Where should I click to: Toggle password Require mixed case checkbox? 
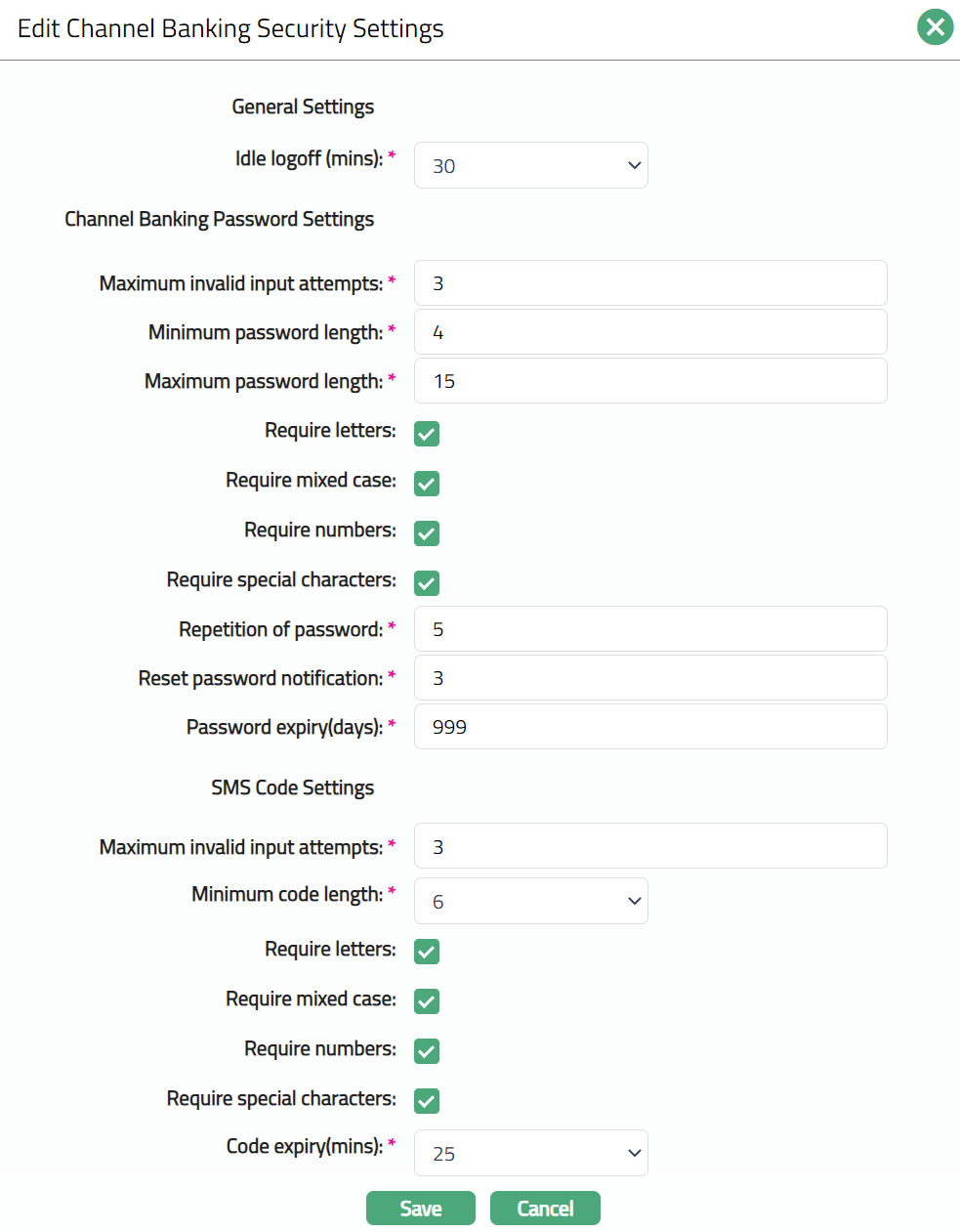pyautogui.click(x=427, y=484)
